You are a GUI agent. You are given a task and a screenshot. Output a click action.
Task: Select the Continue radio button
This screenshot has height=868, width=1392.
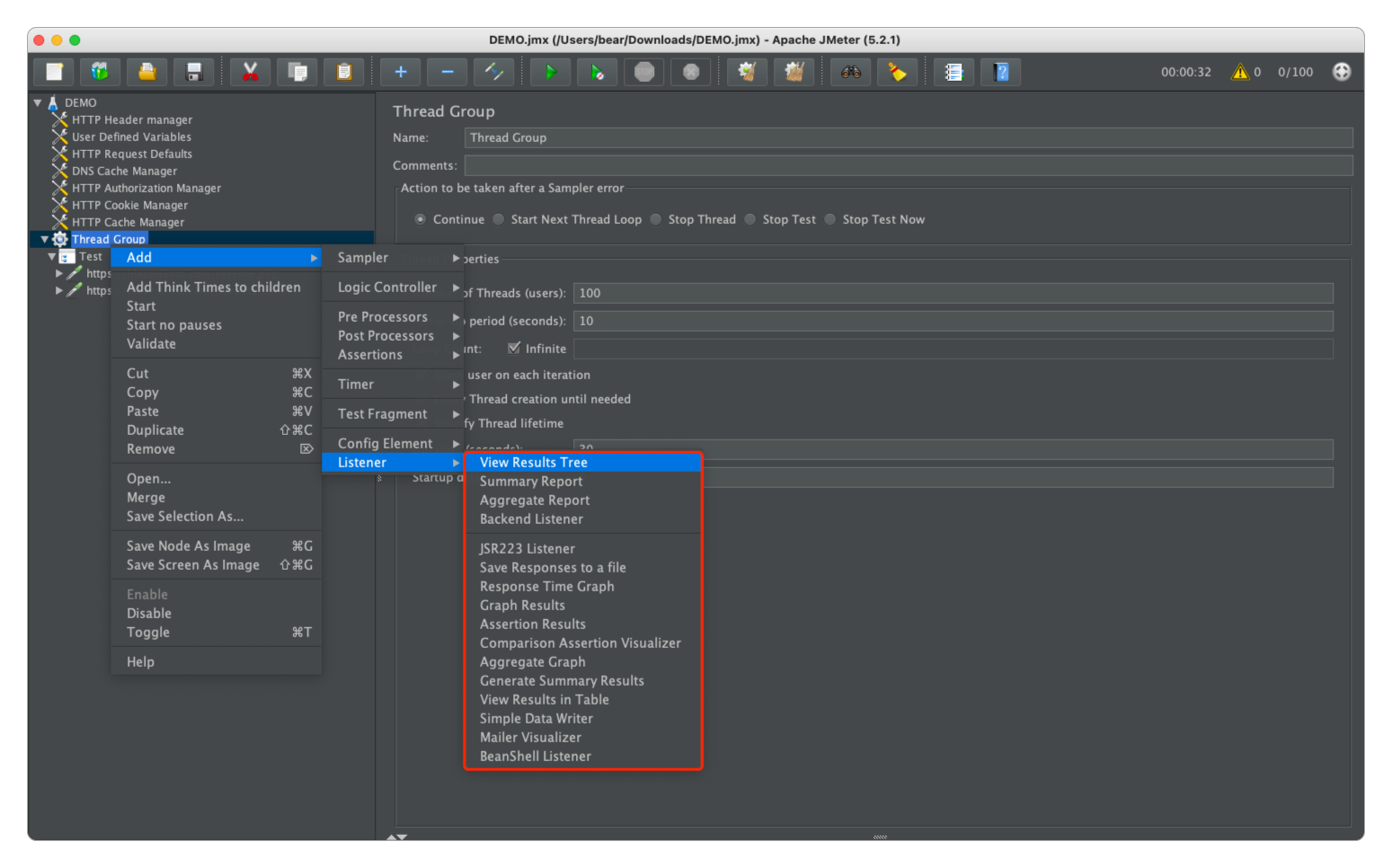tap(421, 219)
